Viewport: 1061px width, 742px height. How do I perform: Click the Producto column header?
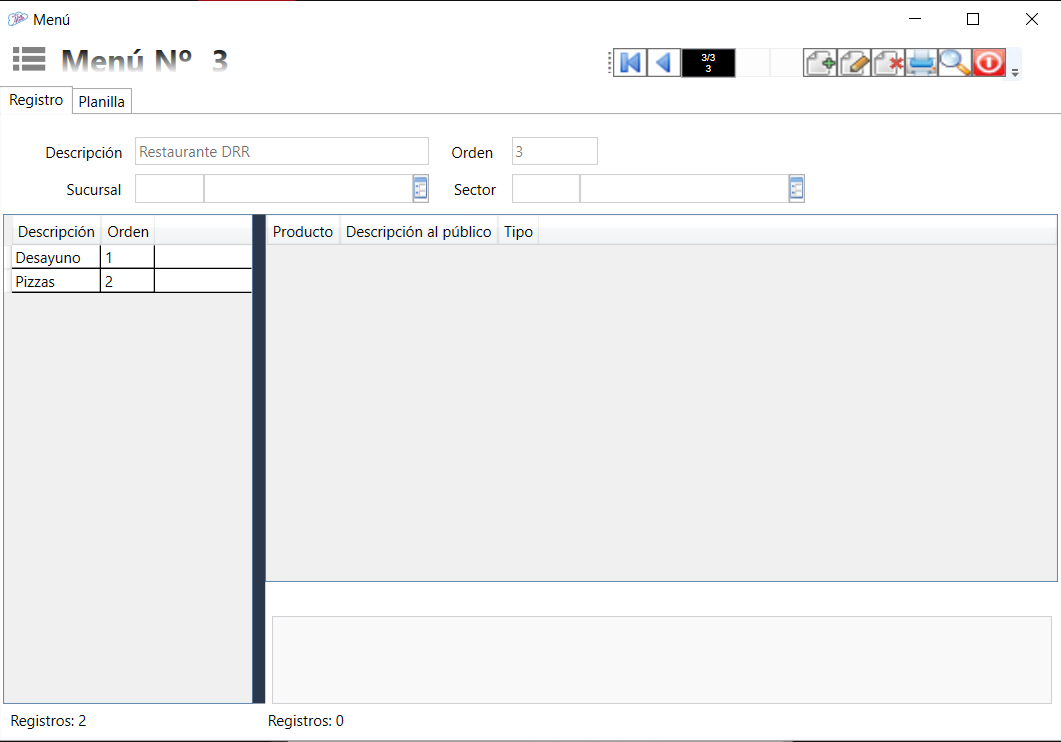coord(303,232)
